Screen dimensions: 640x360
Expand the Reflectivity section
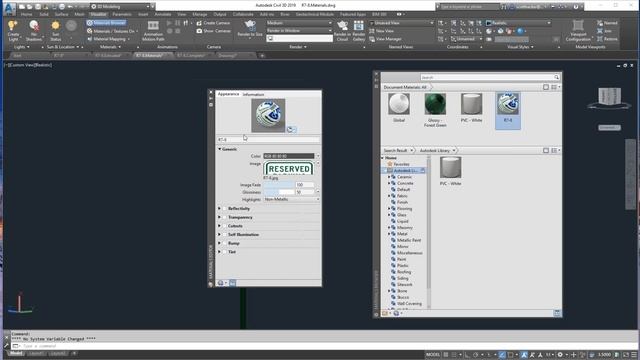tap(220, 209)
